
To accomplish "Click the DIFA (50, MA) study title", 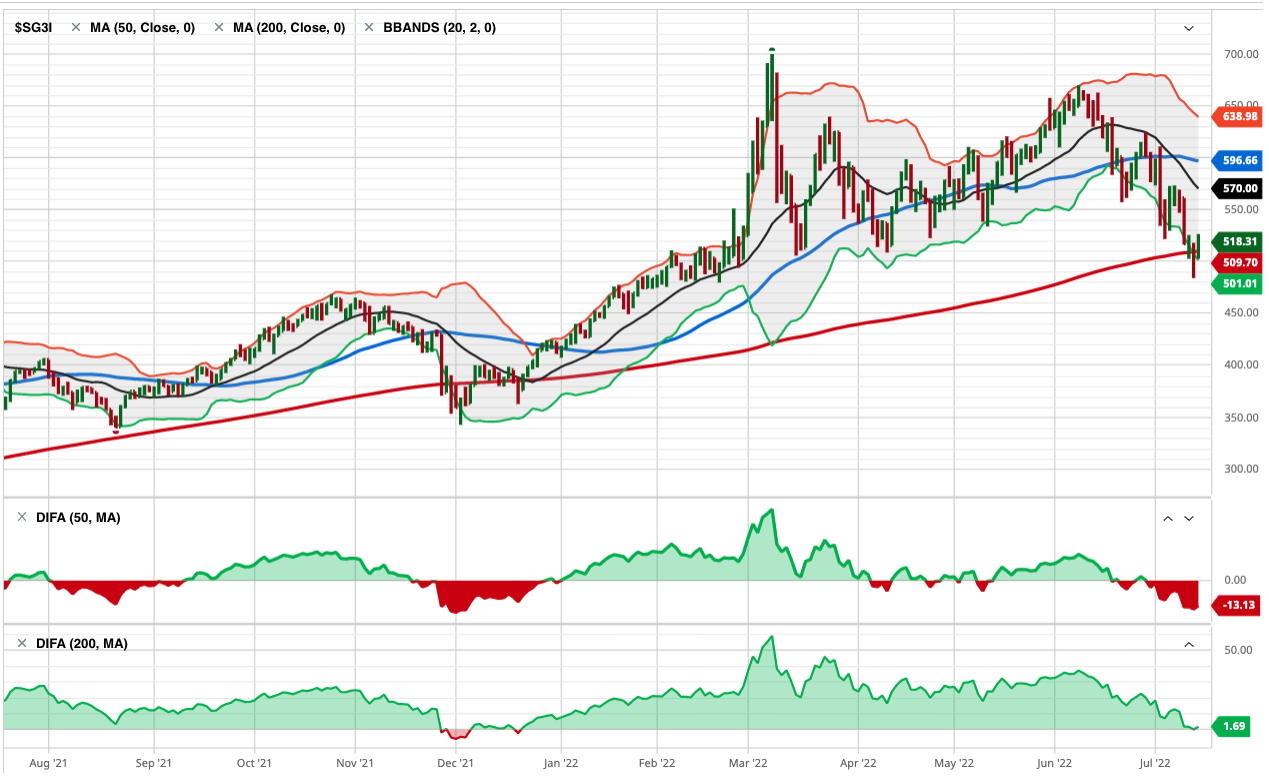I will click(x=77, y=518).
